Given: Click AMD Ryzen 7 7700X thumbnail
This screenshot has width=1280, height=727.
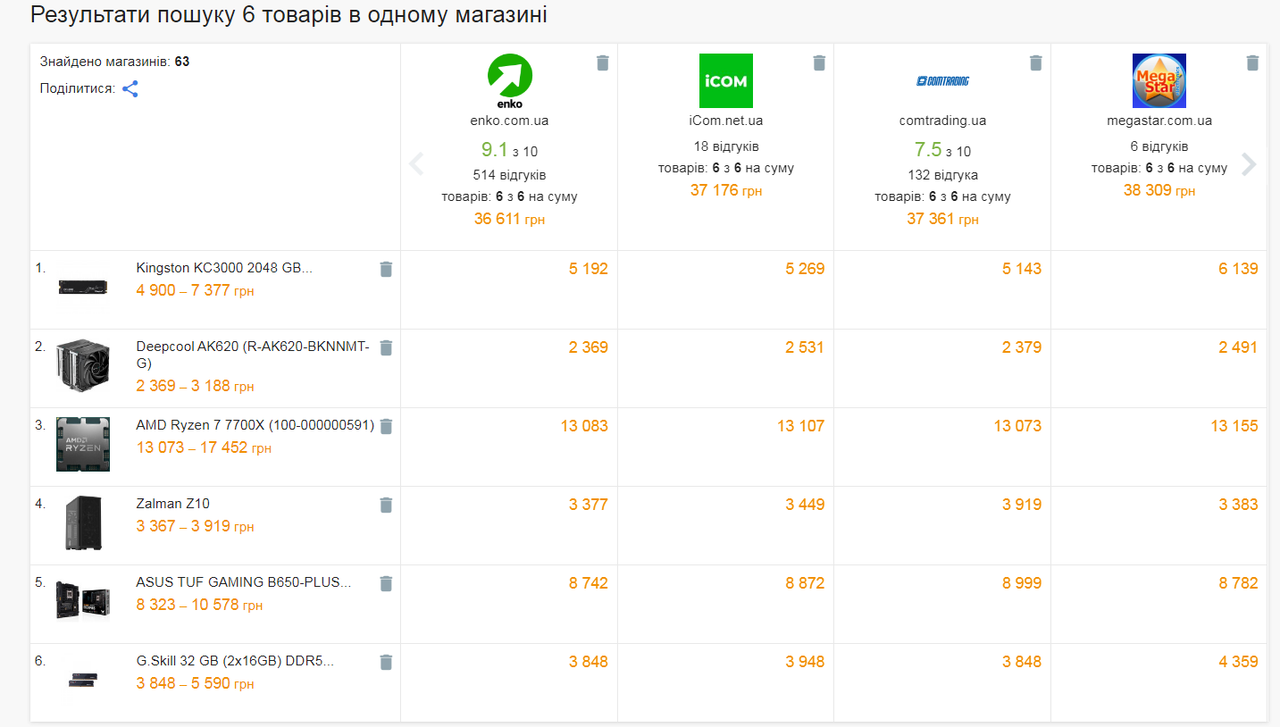Looking at the screenshot, I should [x=83, y=445].
